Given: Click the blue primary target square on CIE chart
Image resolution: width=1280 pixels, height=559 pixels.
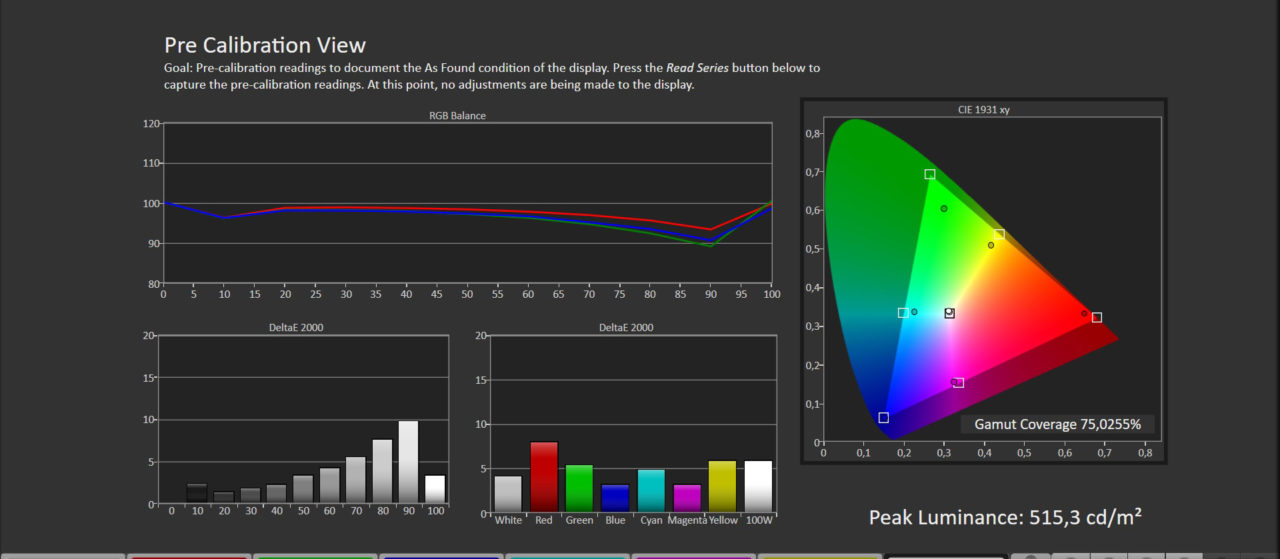Looking at the screenshot, I should pos(884,418).
